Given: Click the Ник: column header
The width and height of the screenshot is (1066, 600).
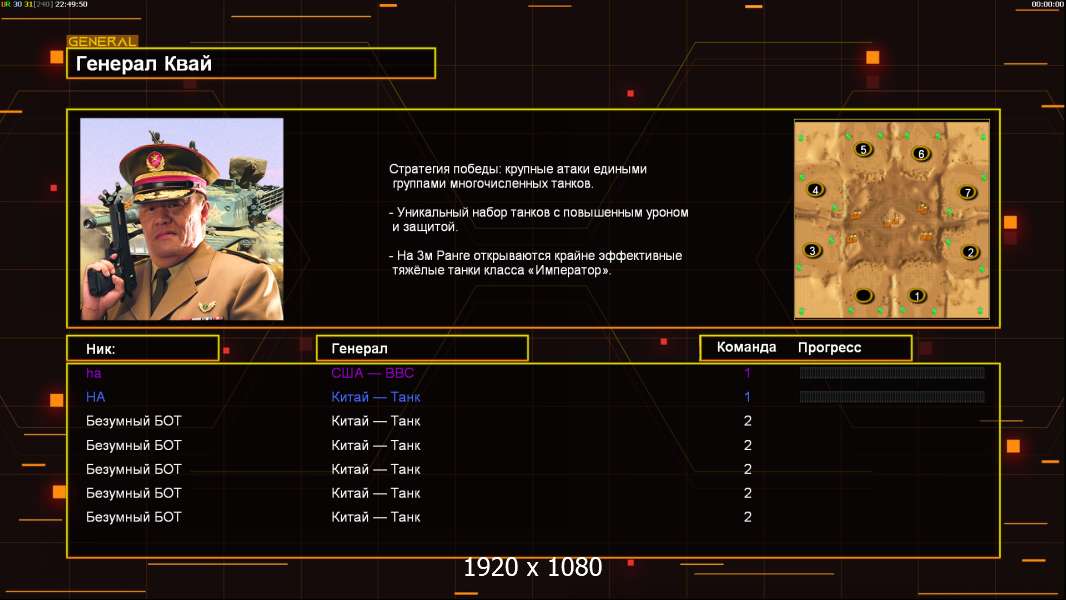Looking at the screenshot, I should (143, 349).
